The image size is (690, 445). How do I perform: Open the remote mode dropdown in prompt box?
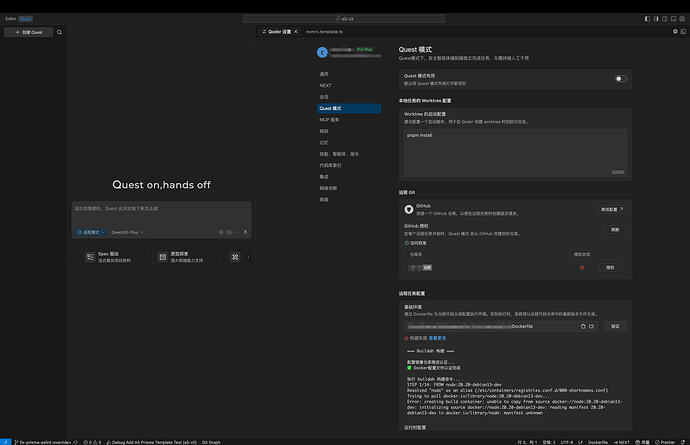(91, 232)
